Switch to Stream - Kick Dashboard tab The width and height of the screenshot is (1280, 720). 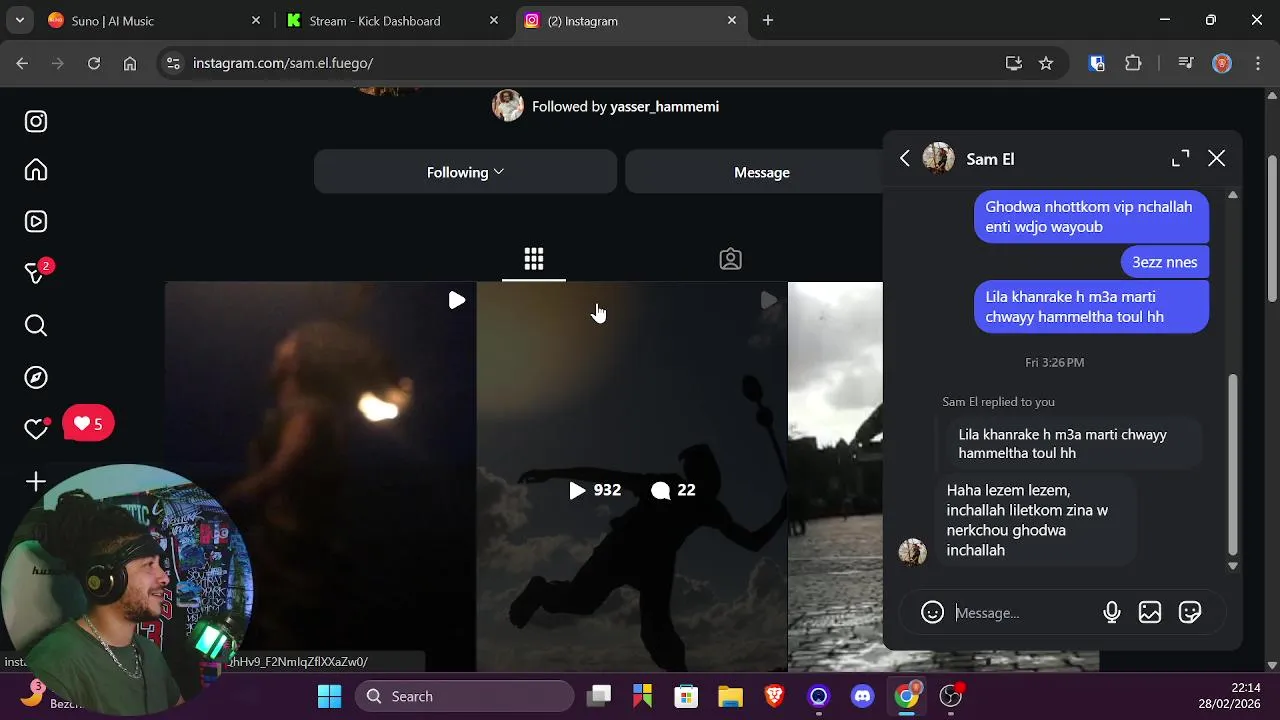point(390,21)
